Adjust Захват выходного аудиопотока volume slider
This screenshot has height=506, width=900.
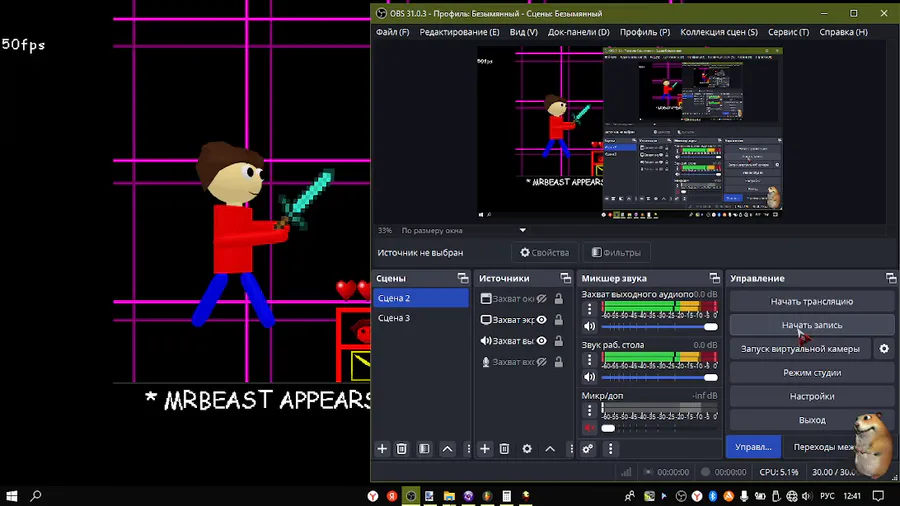coord(660,326)
